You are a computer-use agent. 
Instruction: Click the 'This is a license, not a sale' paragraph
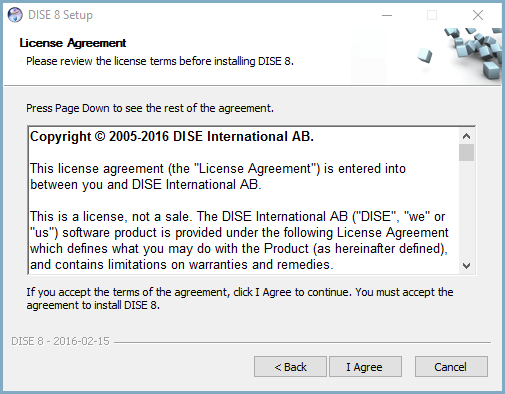[x=239, y=241]
